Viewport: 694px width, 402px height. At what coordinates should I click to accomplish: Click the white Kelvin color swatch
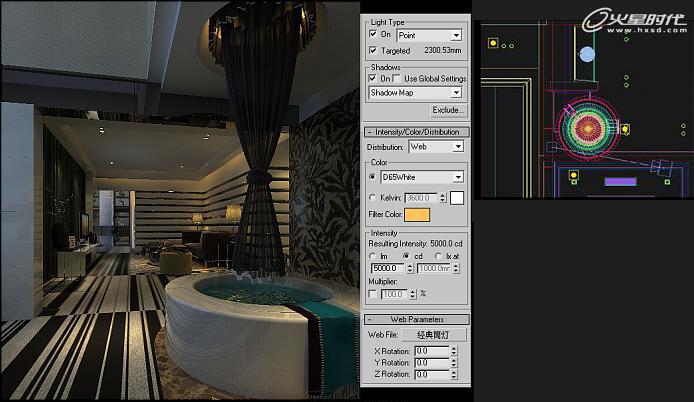(x=457, y=198)
